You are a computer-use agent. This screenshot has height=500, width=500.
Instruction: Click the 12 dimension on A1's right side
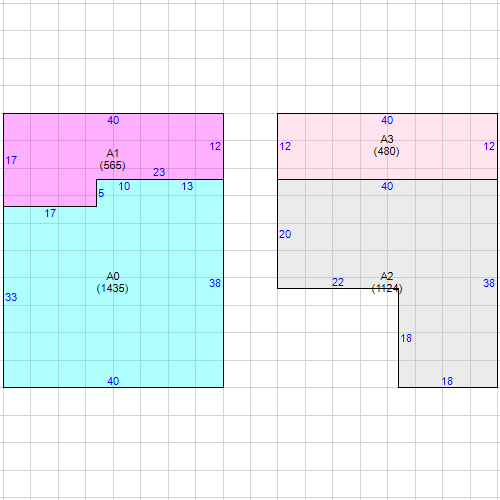pos(215,146)
